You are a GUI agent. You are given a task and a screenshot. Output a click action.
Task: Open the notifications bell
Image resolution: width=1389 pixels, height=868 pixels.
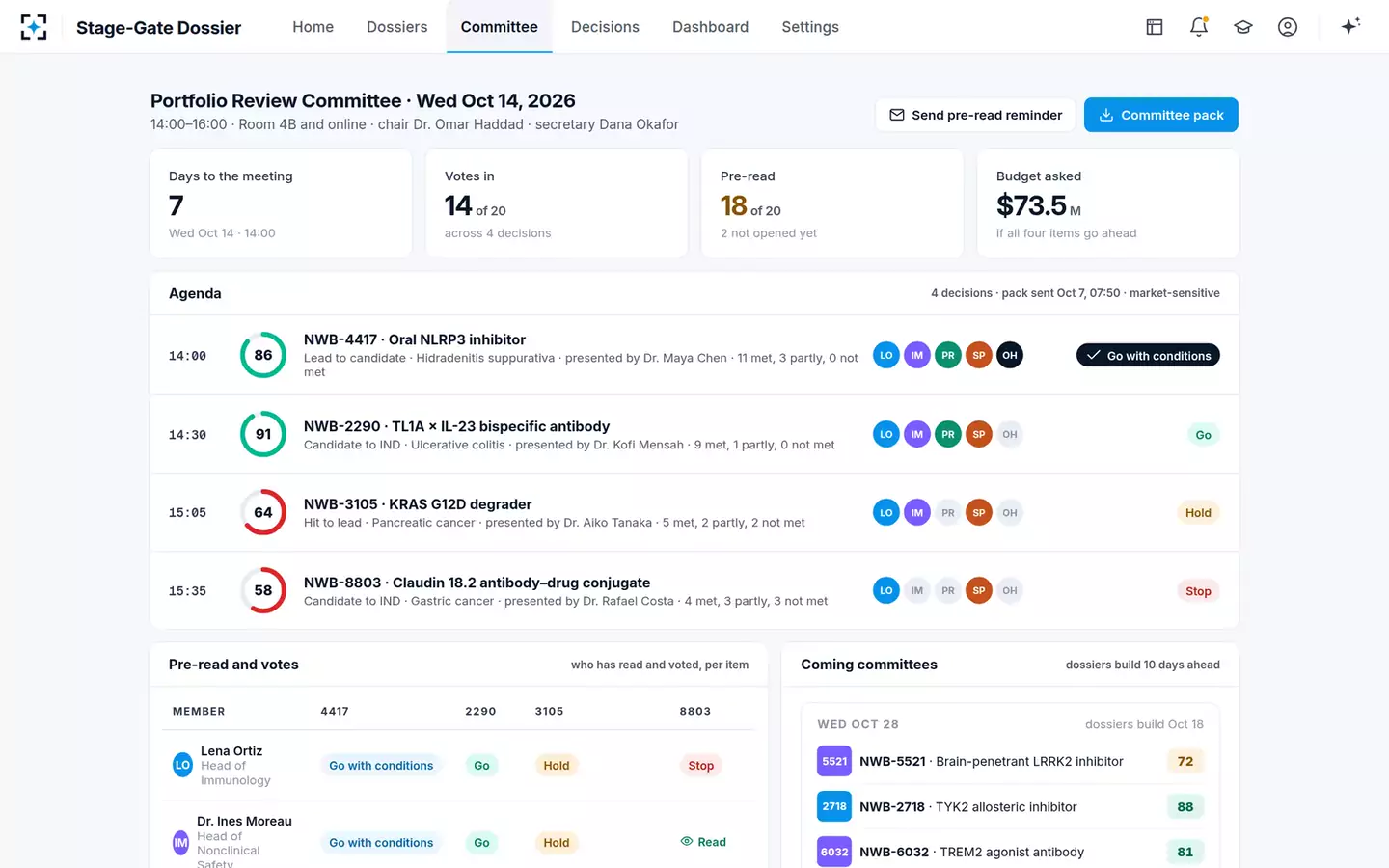(1199, 27)
